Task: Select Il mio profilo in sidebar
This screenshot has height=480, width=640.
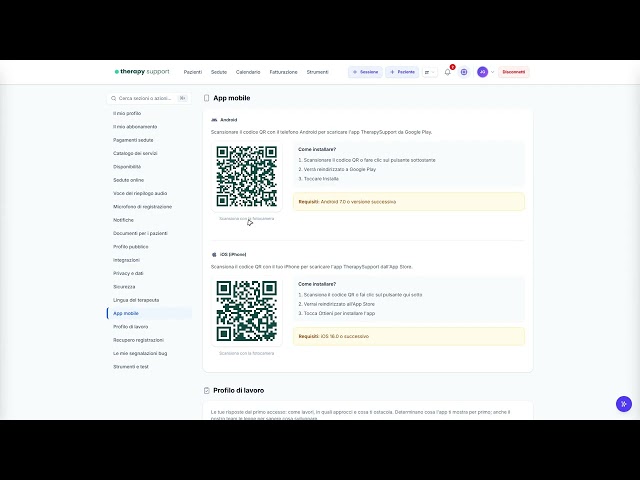Action: tap(127, 113)
